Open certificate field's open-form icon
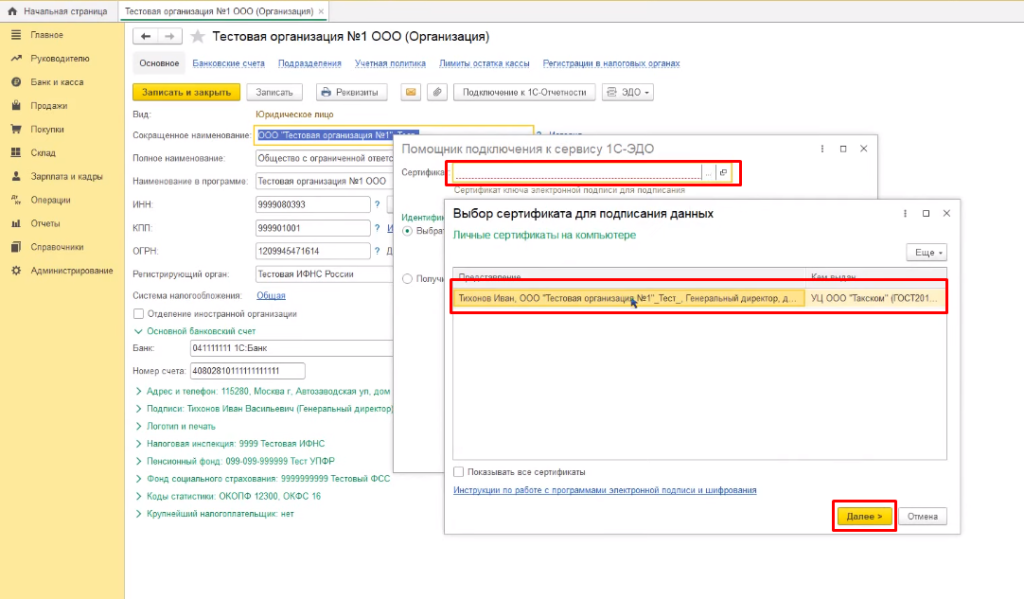The width and height of the screenshot is (1024, 599). point(723,172)
